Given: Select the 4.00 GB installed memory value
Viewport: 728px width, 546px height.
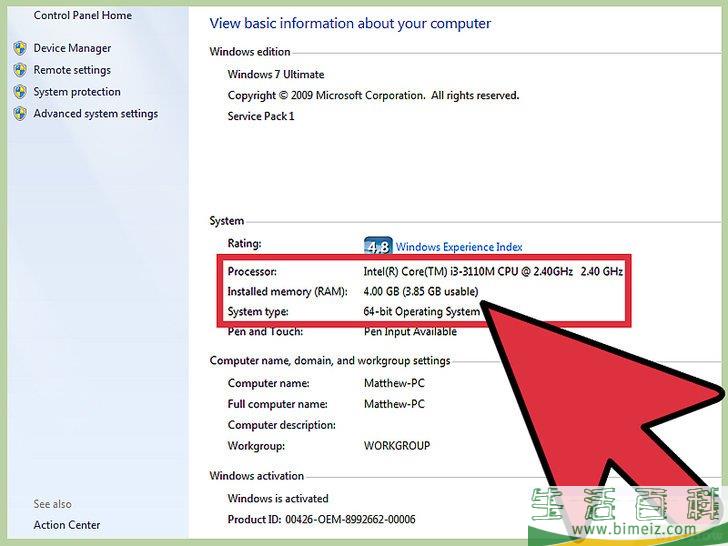Looking at the screenshot, I should 421,292.
